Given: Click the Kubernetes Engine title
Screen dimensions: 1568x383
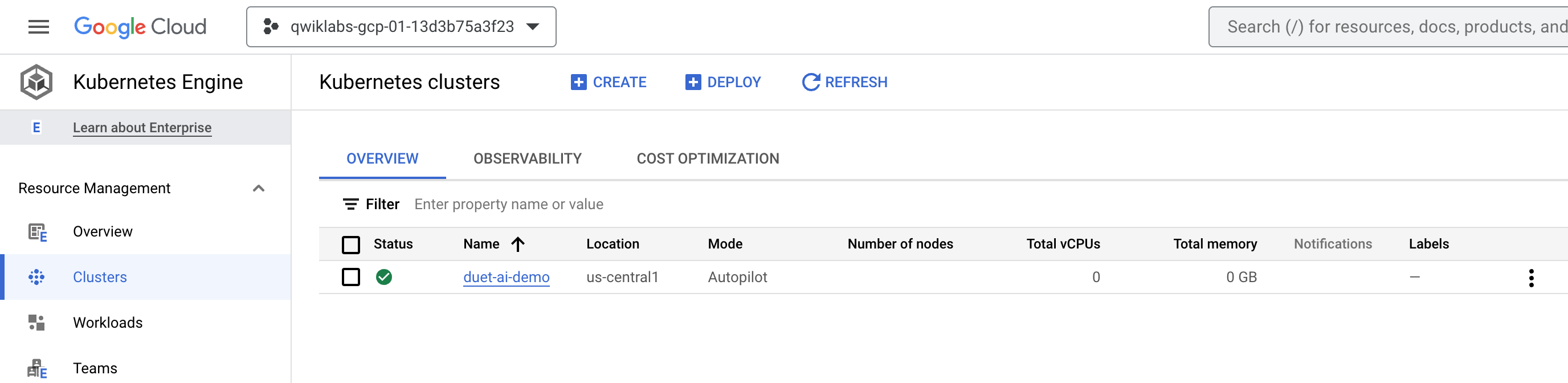Looking at the screenshot, I should (158, 82).
